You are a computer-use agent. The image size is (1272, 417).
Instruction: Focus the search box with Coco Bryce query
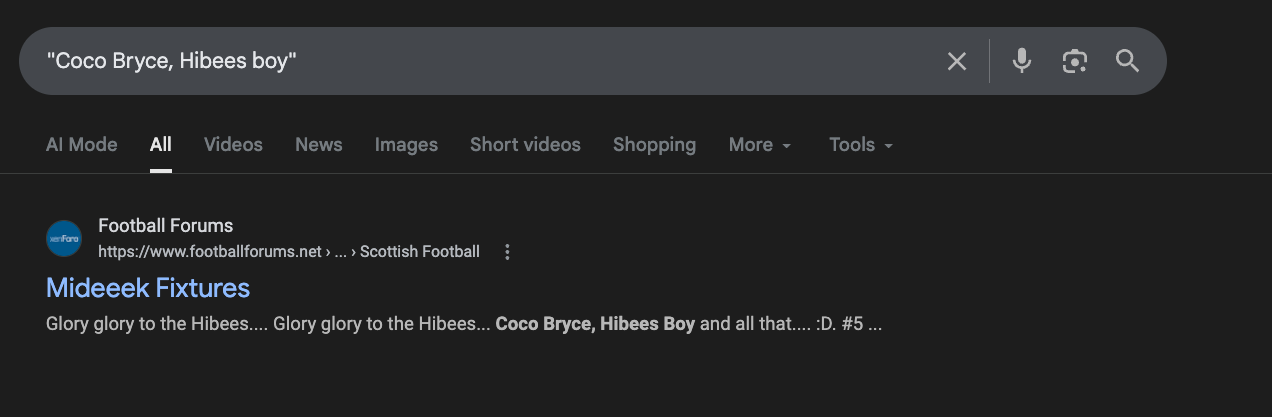[480, 61]
